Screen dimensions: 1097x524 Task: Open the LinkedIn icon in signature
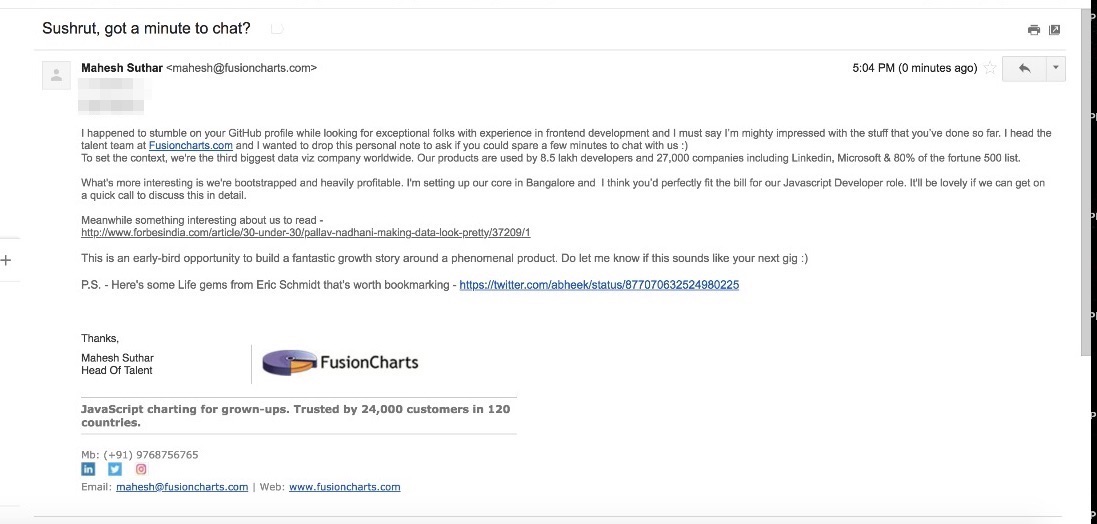(88, 469)
